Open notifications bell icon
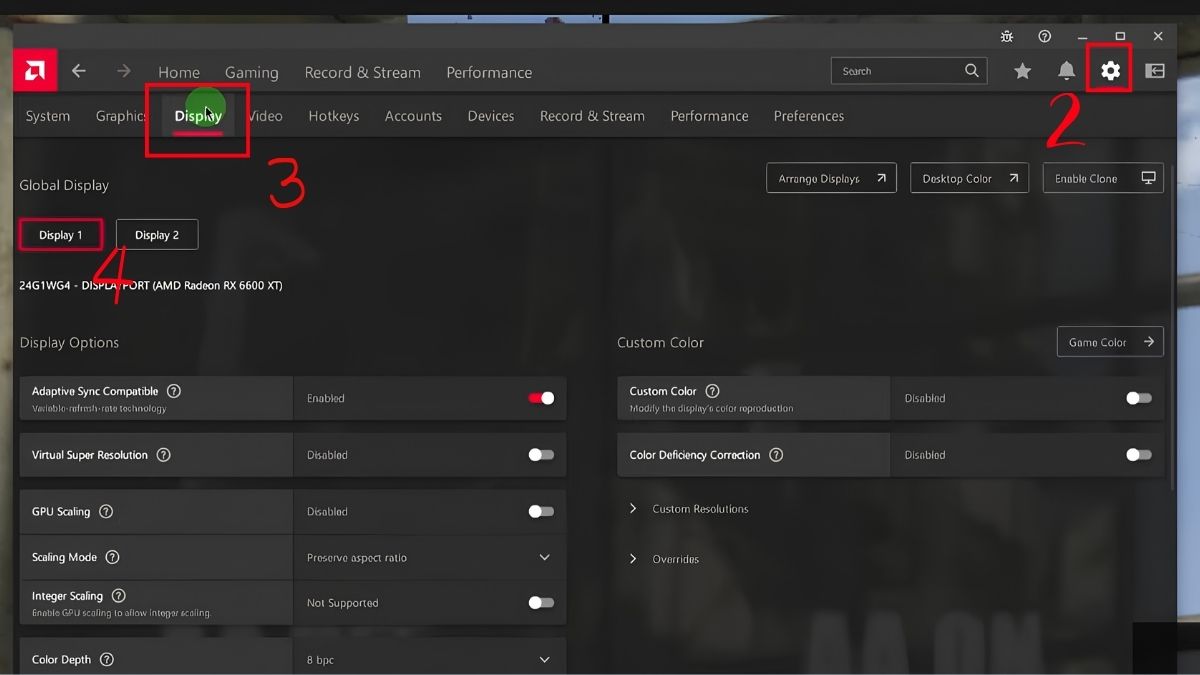1200x675 pixels. click(x=1066, y=71)
